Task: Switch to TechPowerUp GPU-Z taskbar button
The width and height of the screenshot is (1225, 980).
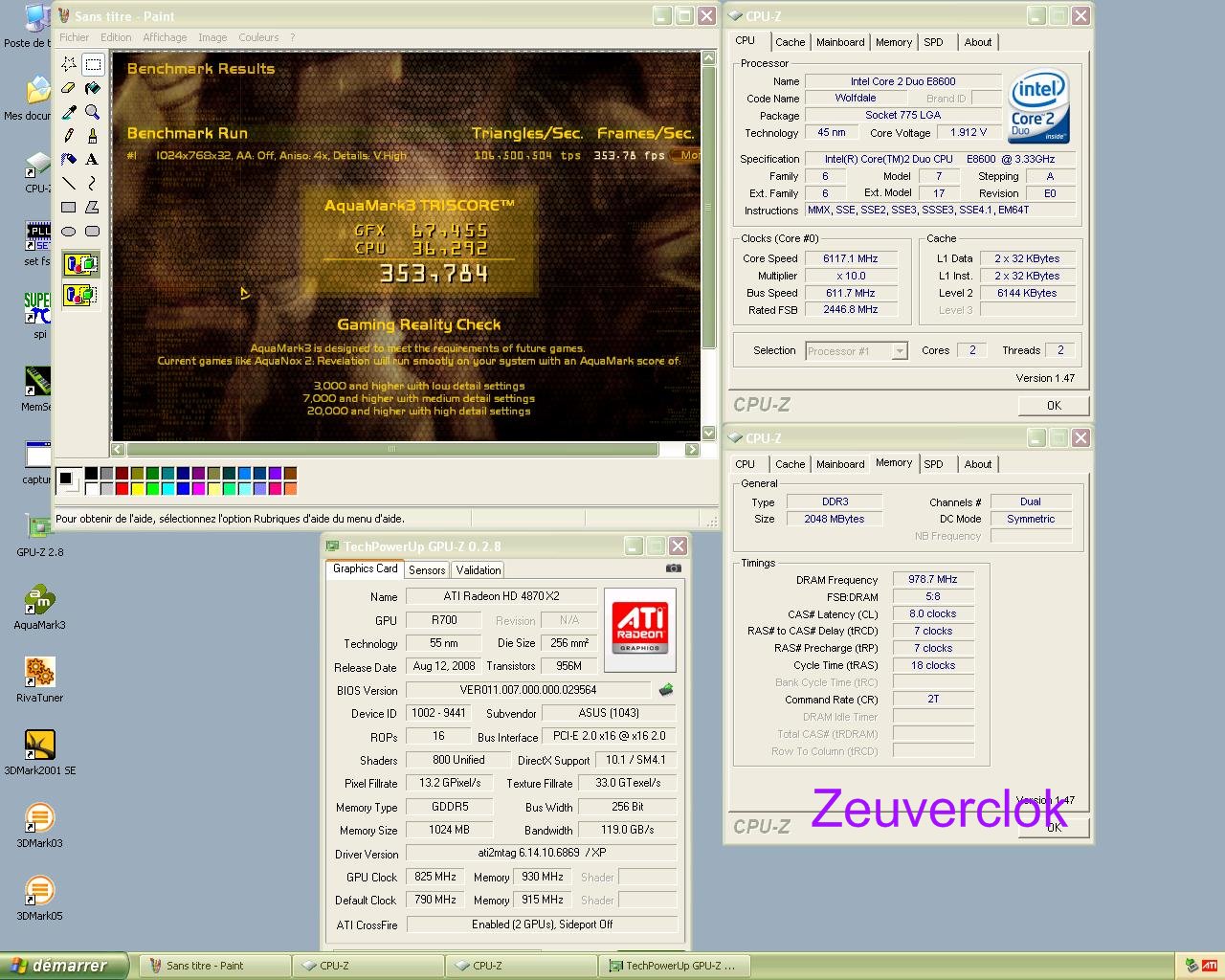Action: coord(674,966)
